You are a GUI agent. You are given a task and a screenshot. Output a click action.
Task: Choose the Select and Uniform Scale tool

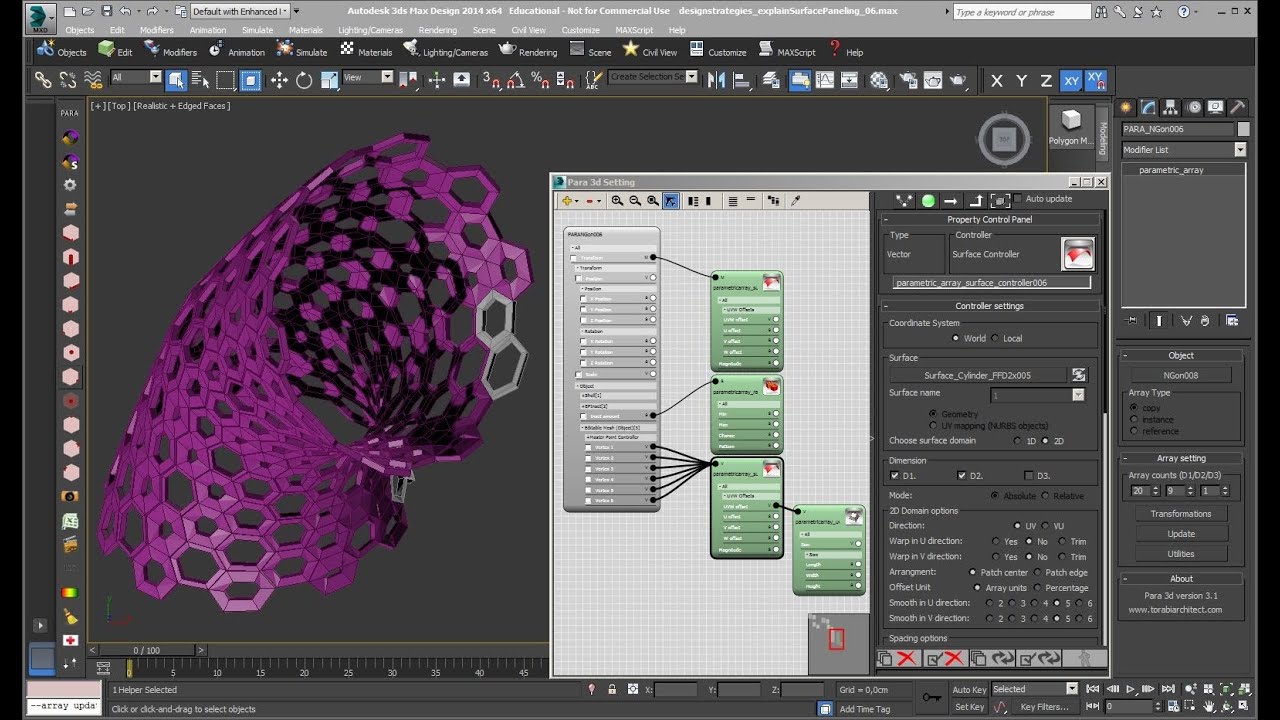[329, 80]
